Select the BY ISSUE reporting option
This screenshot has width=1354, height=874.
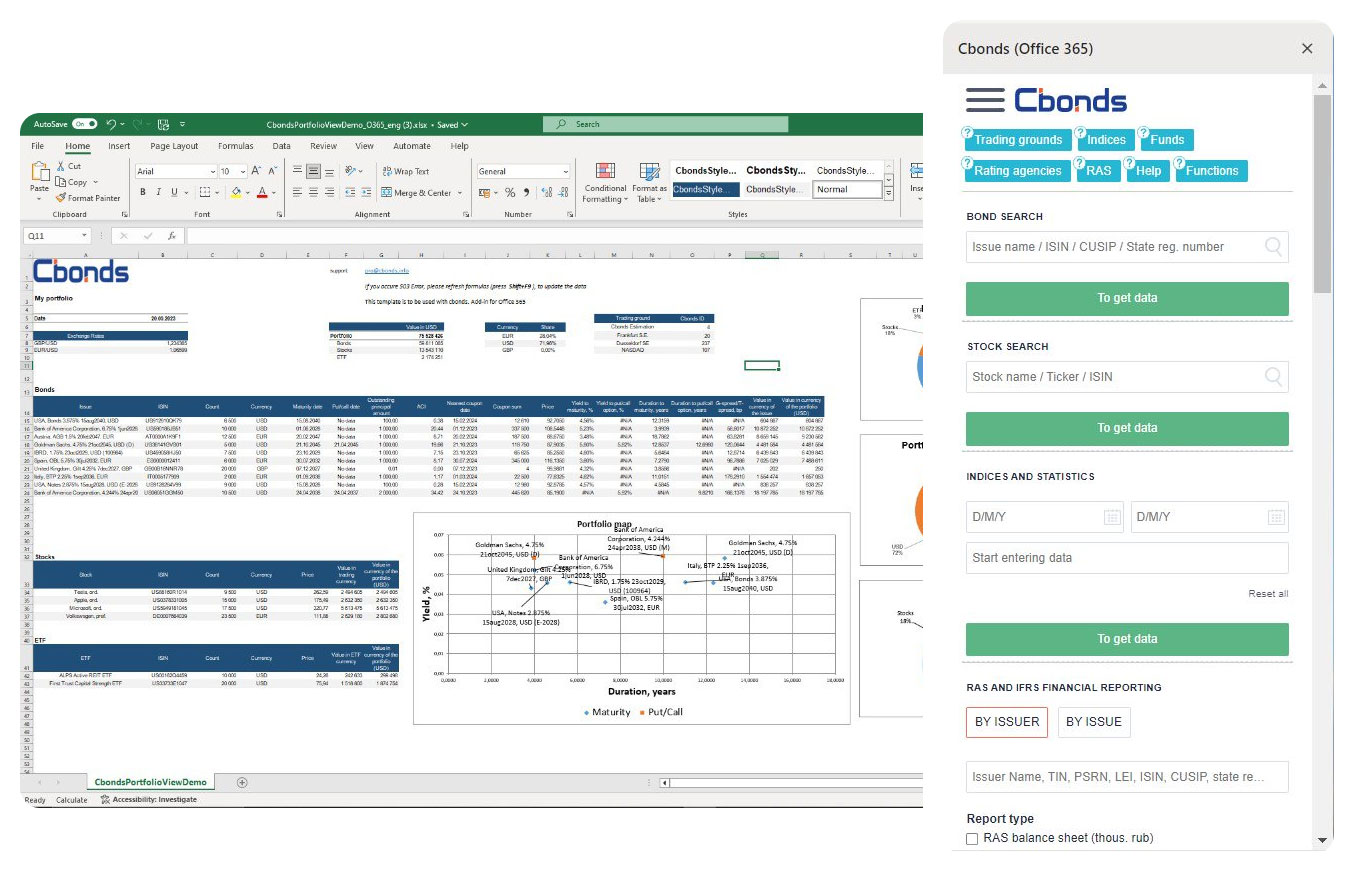1093,722
